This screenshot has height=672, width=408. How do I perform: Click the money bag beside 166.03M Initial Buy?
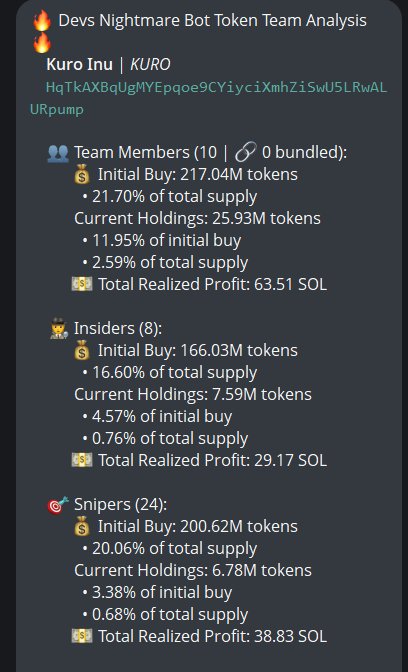coord(82,351)
